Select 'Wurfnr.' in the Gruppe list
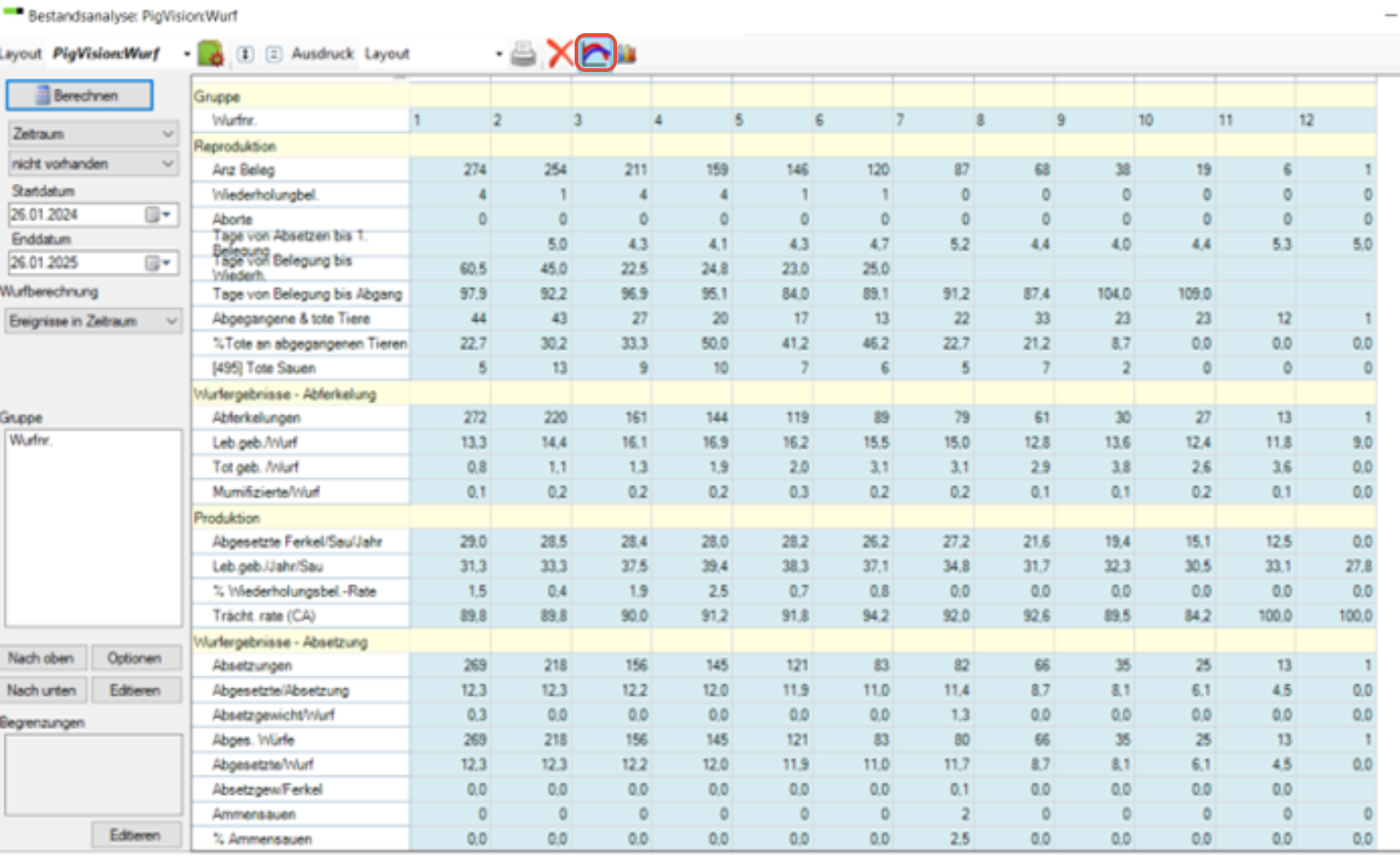 [x=30, y=440]
